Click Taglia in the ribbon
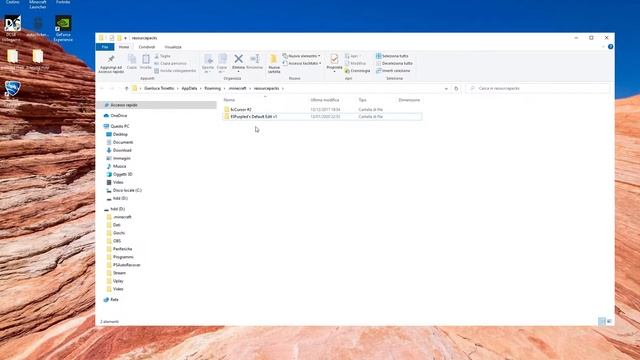Viewport: 640px width, 360px height. (162, 56)
